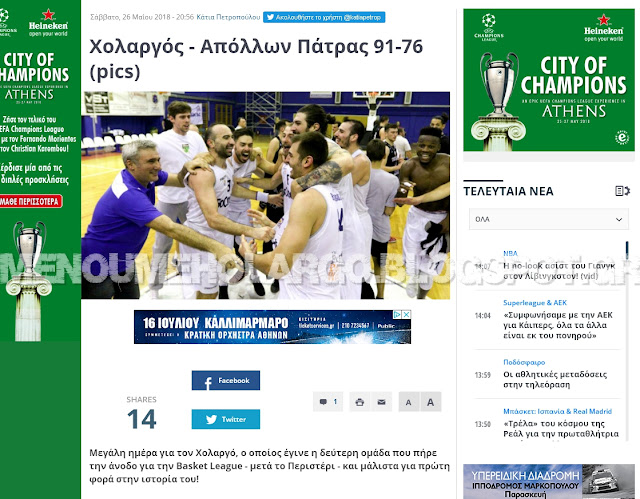Read the no-look ασίστ του Γιανγκ story
Screen dimensions: 640x499
pyautogui.click(x=559, y=271)
